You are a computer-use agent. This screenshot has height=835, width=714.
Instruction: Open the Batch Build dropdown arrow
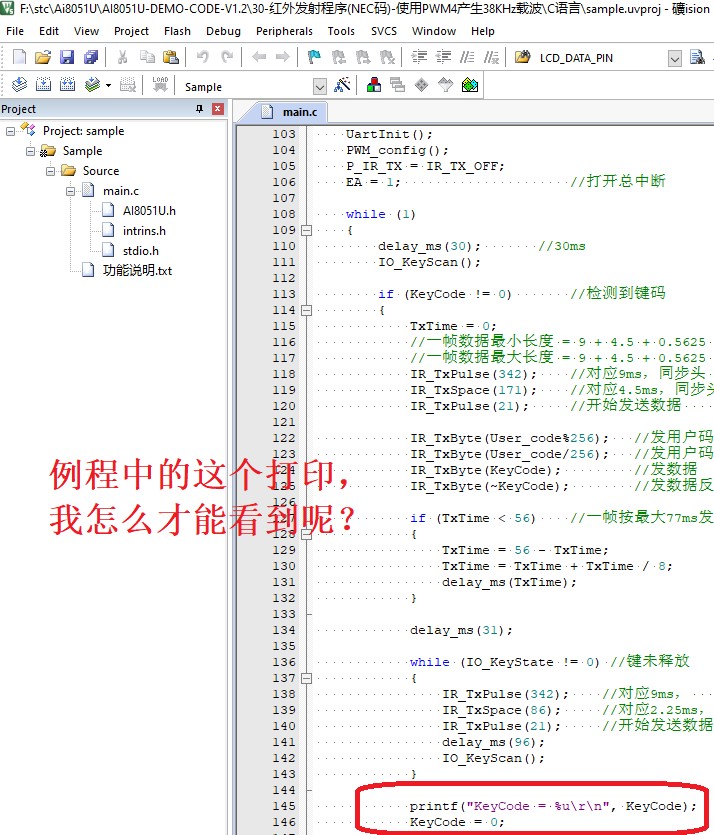point(108,85)
